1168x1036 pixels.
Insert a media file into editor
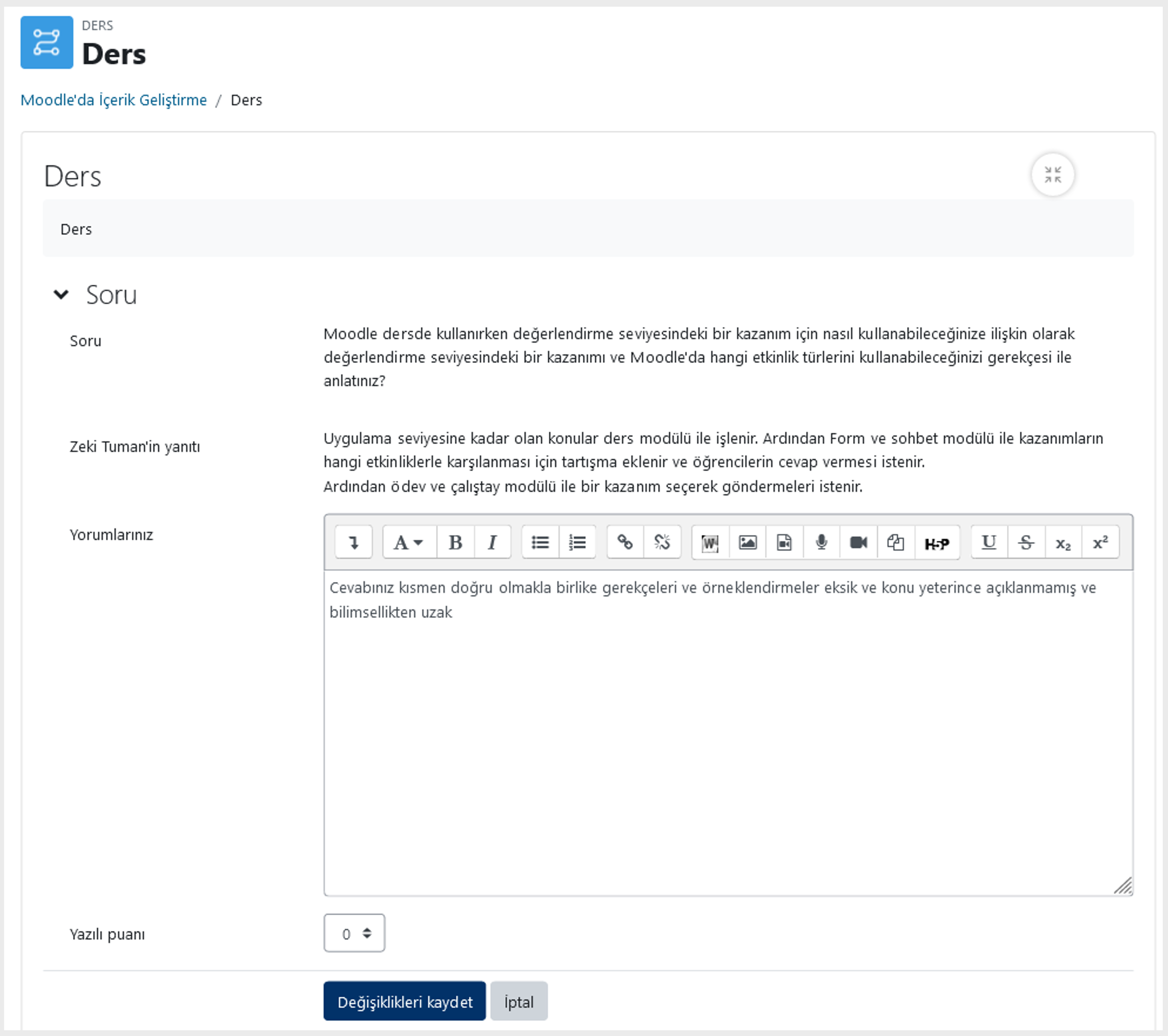click(x=785, y=542)
